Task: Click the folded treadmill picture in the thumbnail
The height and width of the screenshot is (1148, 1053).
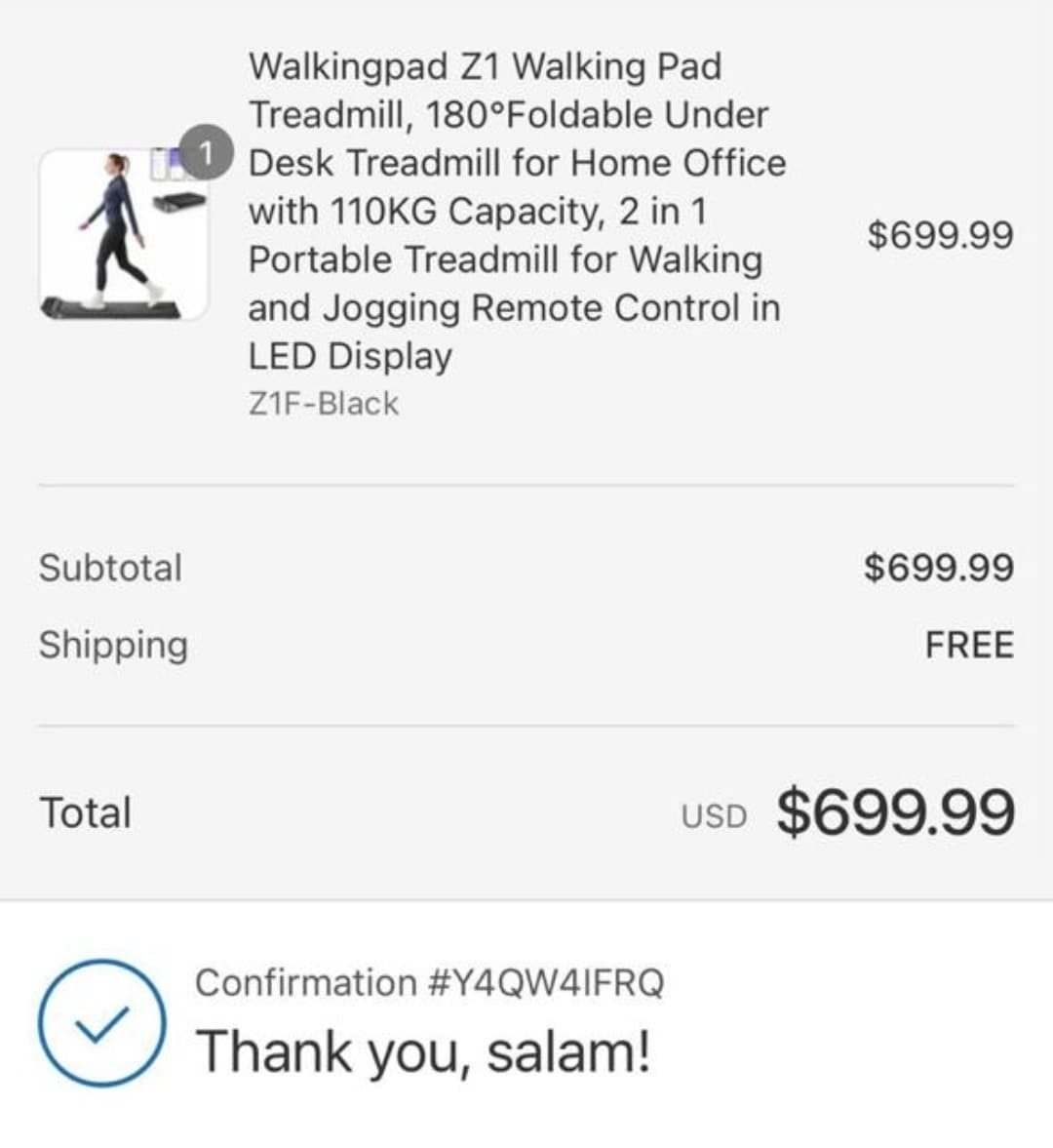Action: click(179, 202)
